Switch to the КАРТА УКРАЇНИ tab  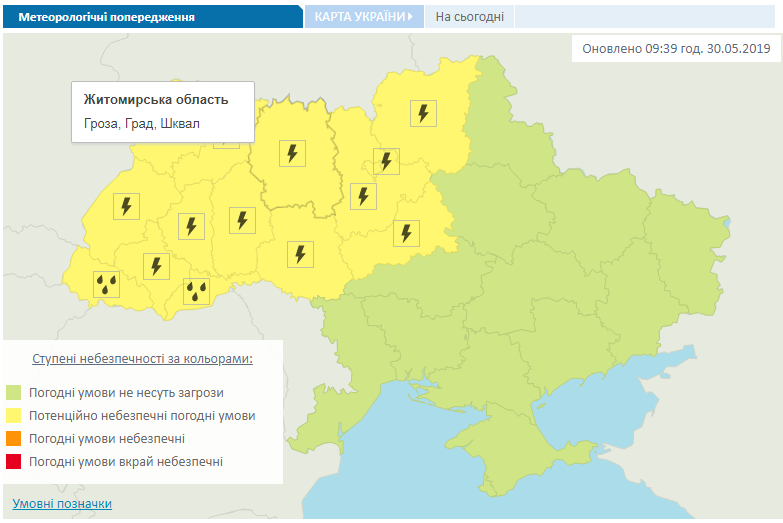(x=364, y=17)
